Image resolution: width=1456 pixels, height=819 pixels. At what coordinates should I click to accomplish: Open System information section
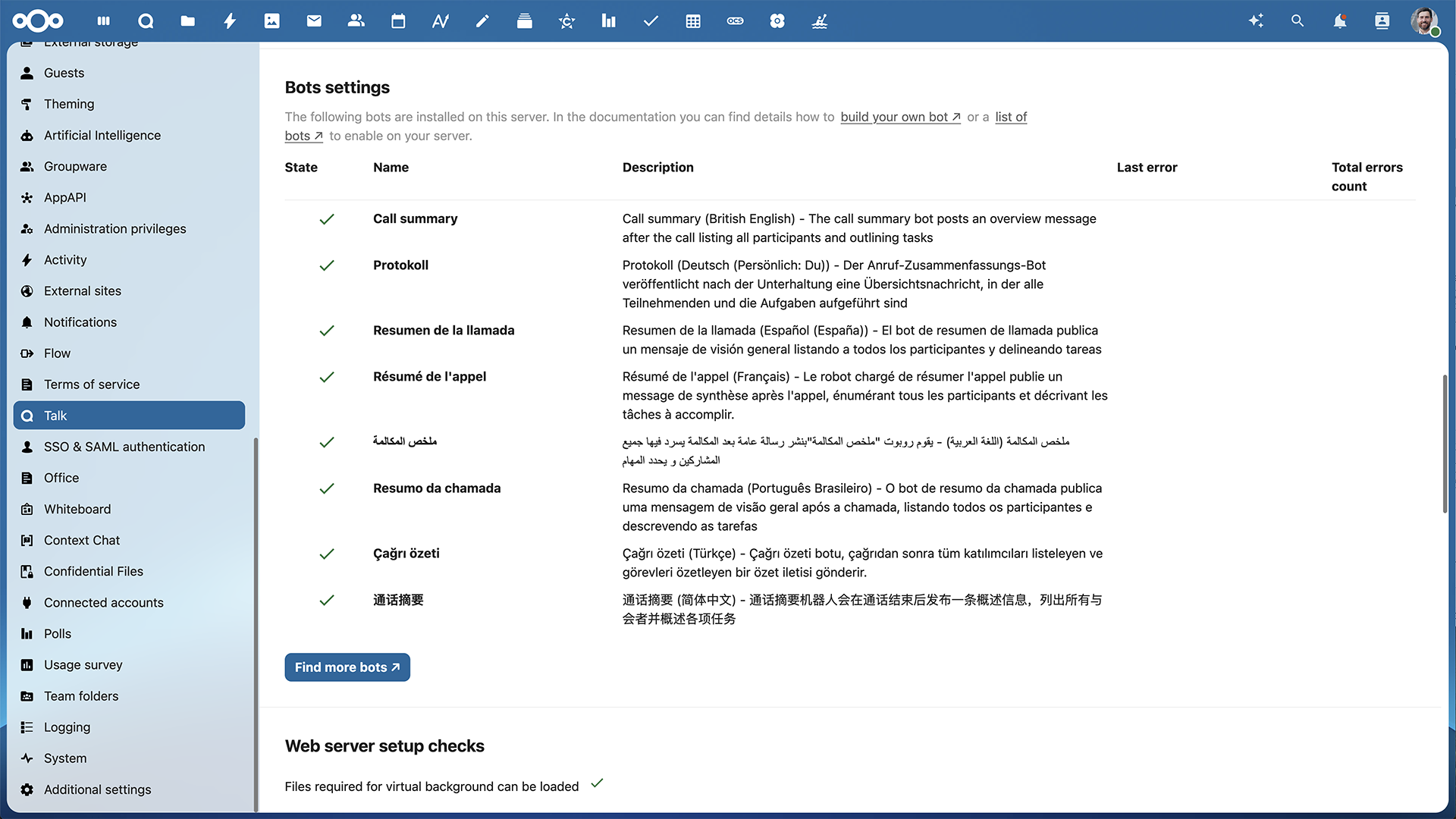coord(129,758)
